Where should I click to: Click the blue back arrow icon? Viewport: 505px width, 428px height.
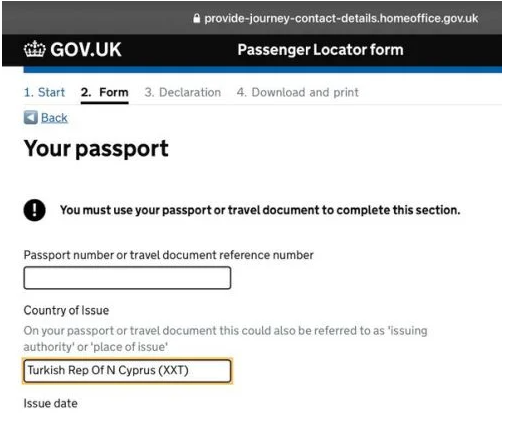pyautogui.click(x=31, y=117)
